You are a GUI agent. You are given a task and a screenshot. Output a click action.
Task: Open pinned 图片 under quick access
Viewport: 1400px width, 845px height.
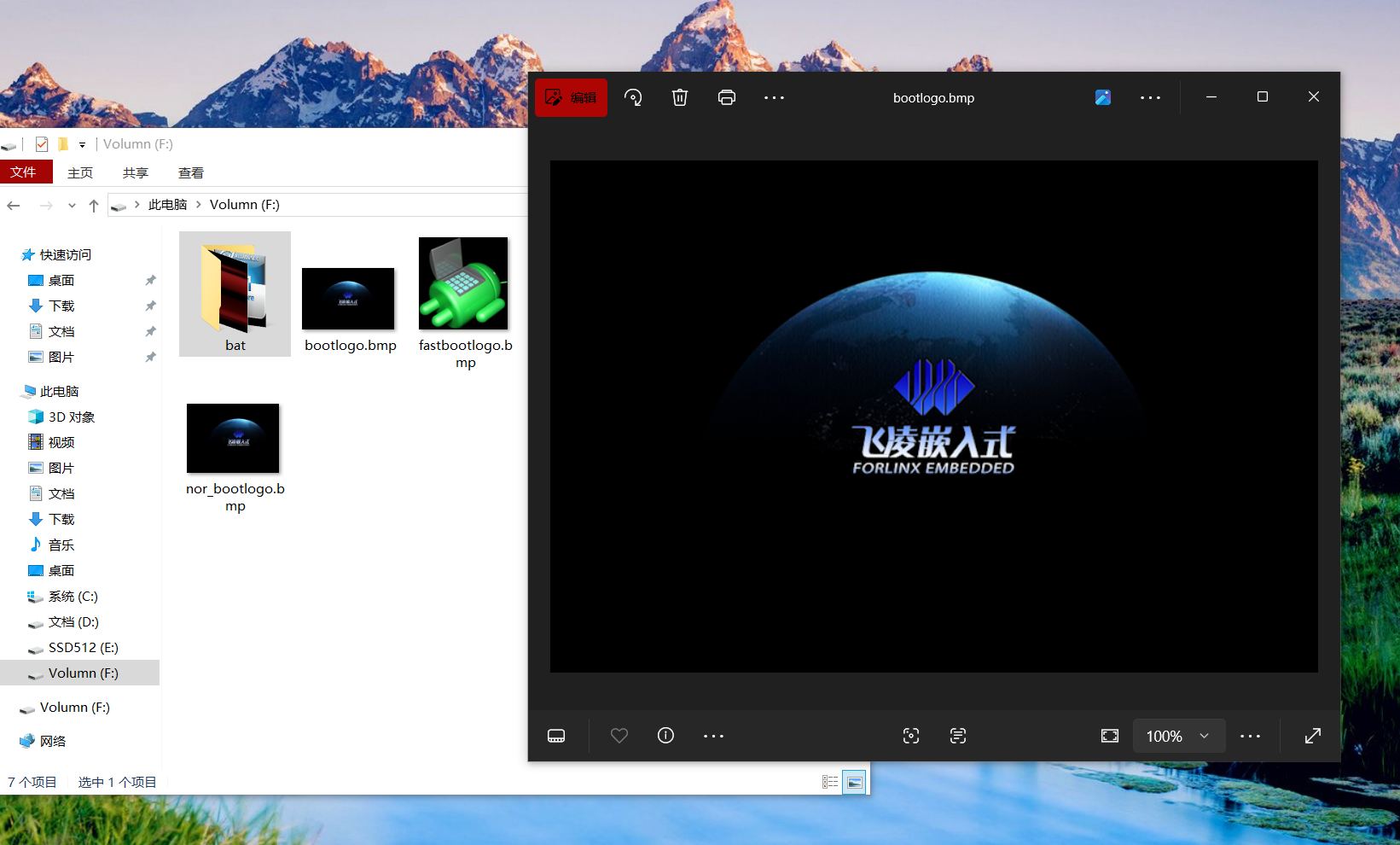[x=61, y=358]
